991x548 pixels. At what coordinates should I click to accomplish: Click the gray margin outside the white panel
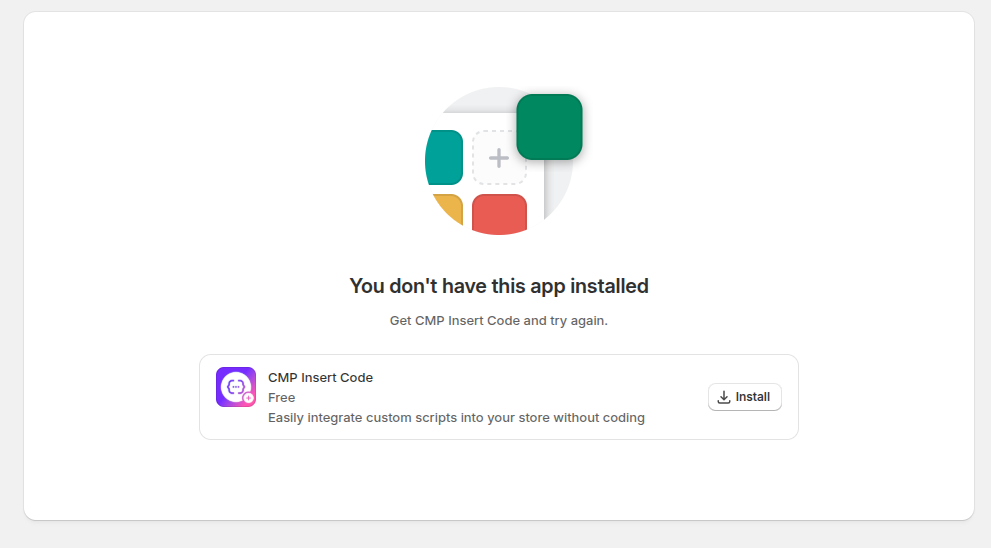[10, 300]
